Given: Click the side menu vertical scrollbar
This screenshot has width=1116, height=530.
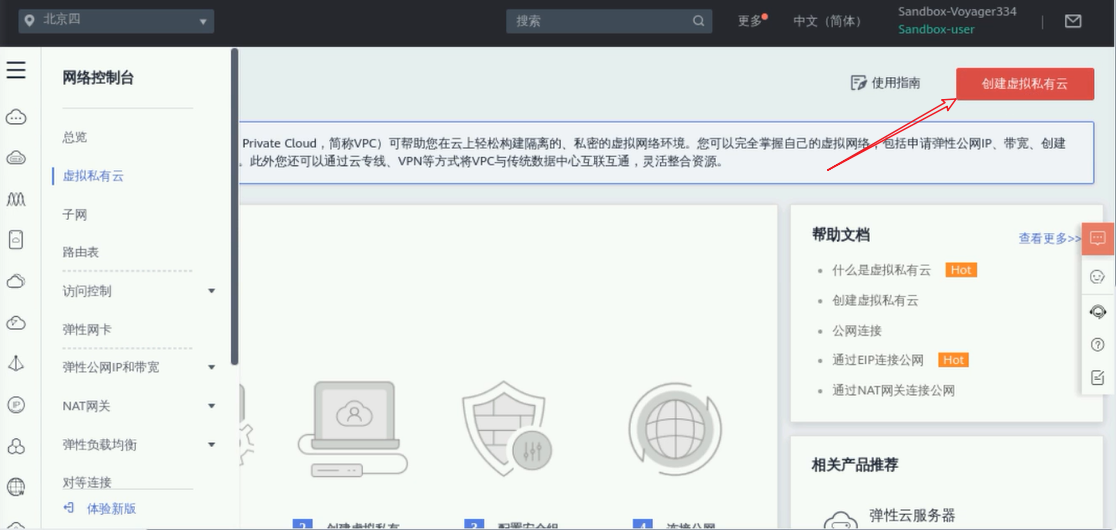Looking at the screenshot, I should (x=235, y=206).
